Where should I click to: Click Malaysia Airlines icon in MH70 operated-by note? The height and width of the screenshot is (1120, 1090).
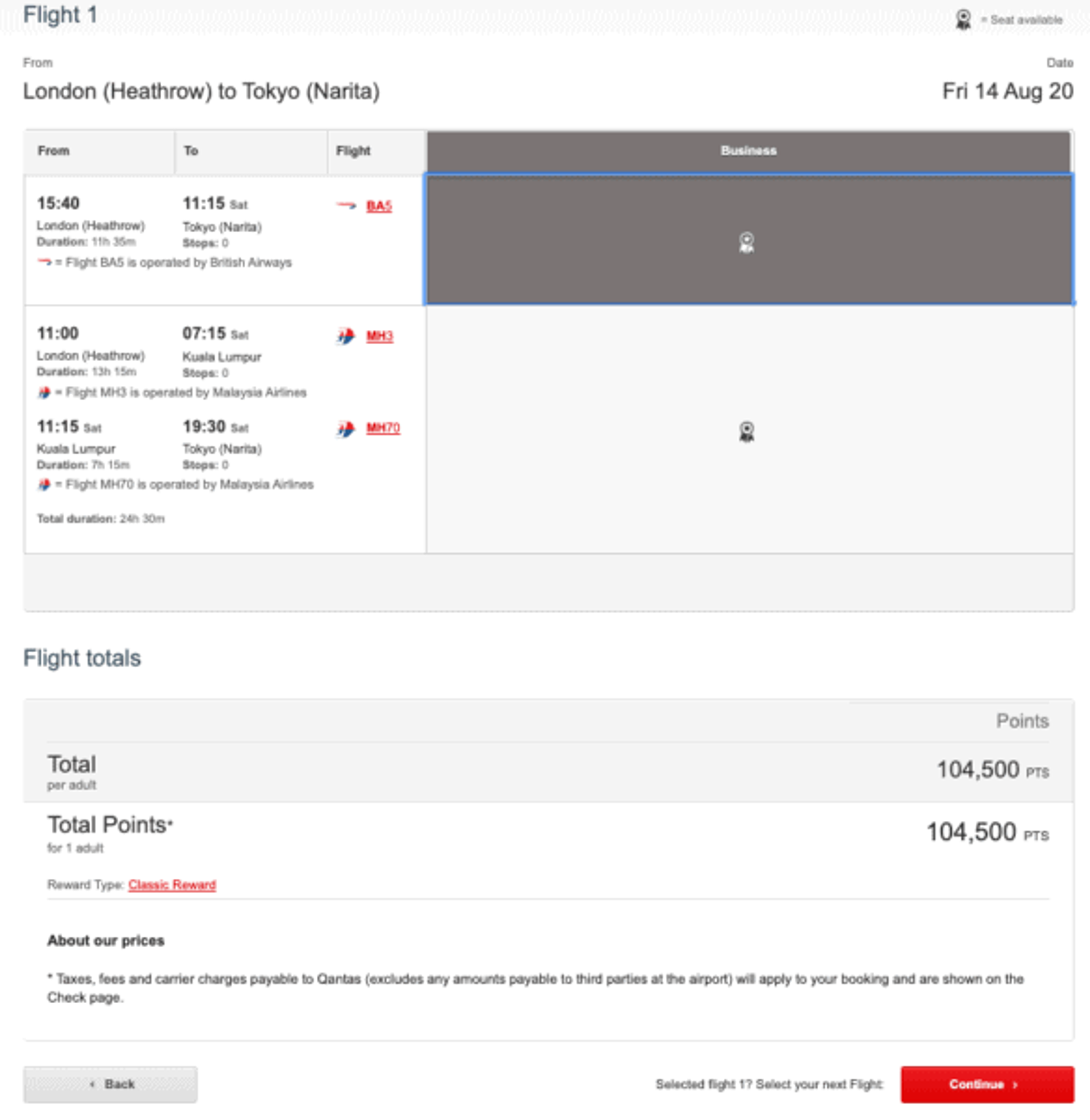pos(44,484)
